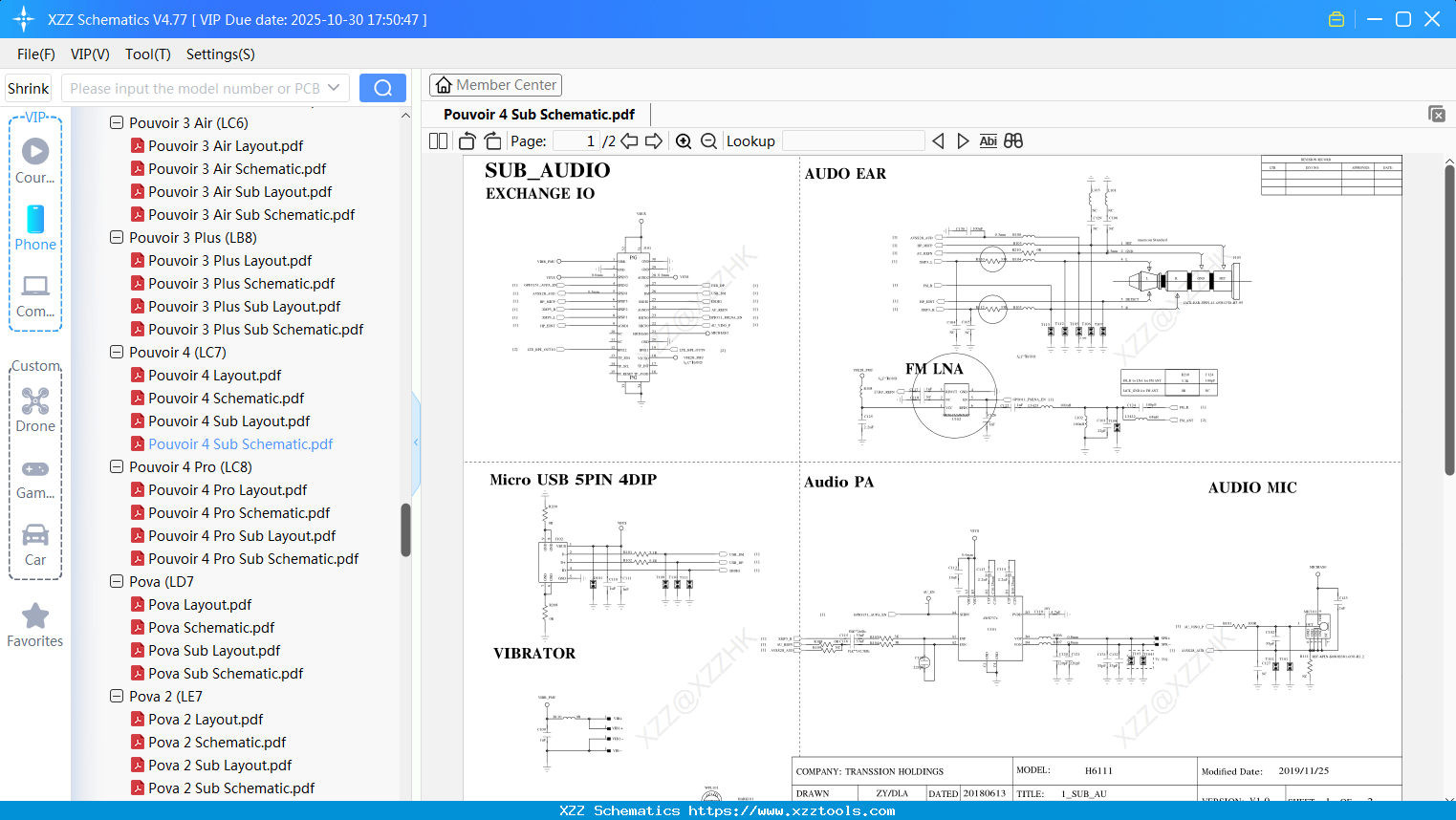Switch to the Pouvoir 4 Sub Schematic.pdf tab
The width and height of the screenshot is (1456, 820).
[540, 114]
